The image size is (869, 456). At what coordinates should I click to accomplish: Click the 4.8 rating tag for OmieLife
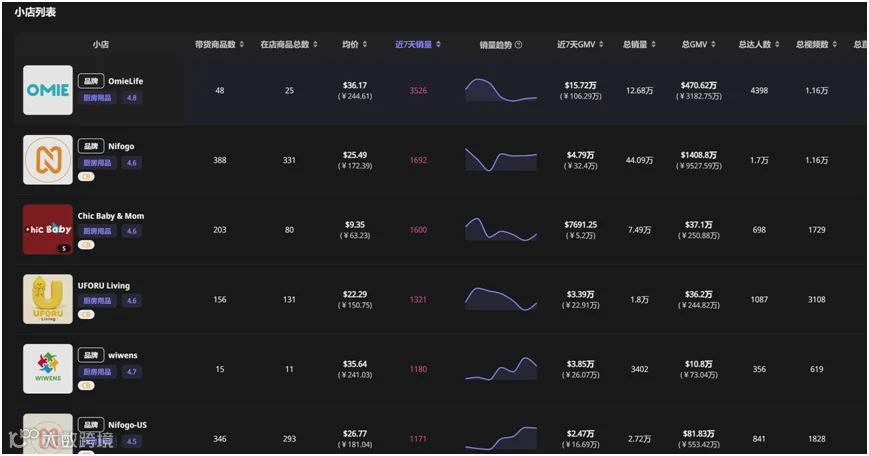click(131, 98)
